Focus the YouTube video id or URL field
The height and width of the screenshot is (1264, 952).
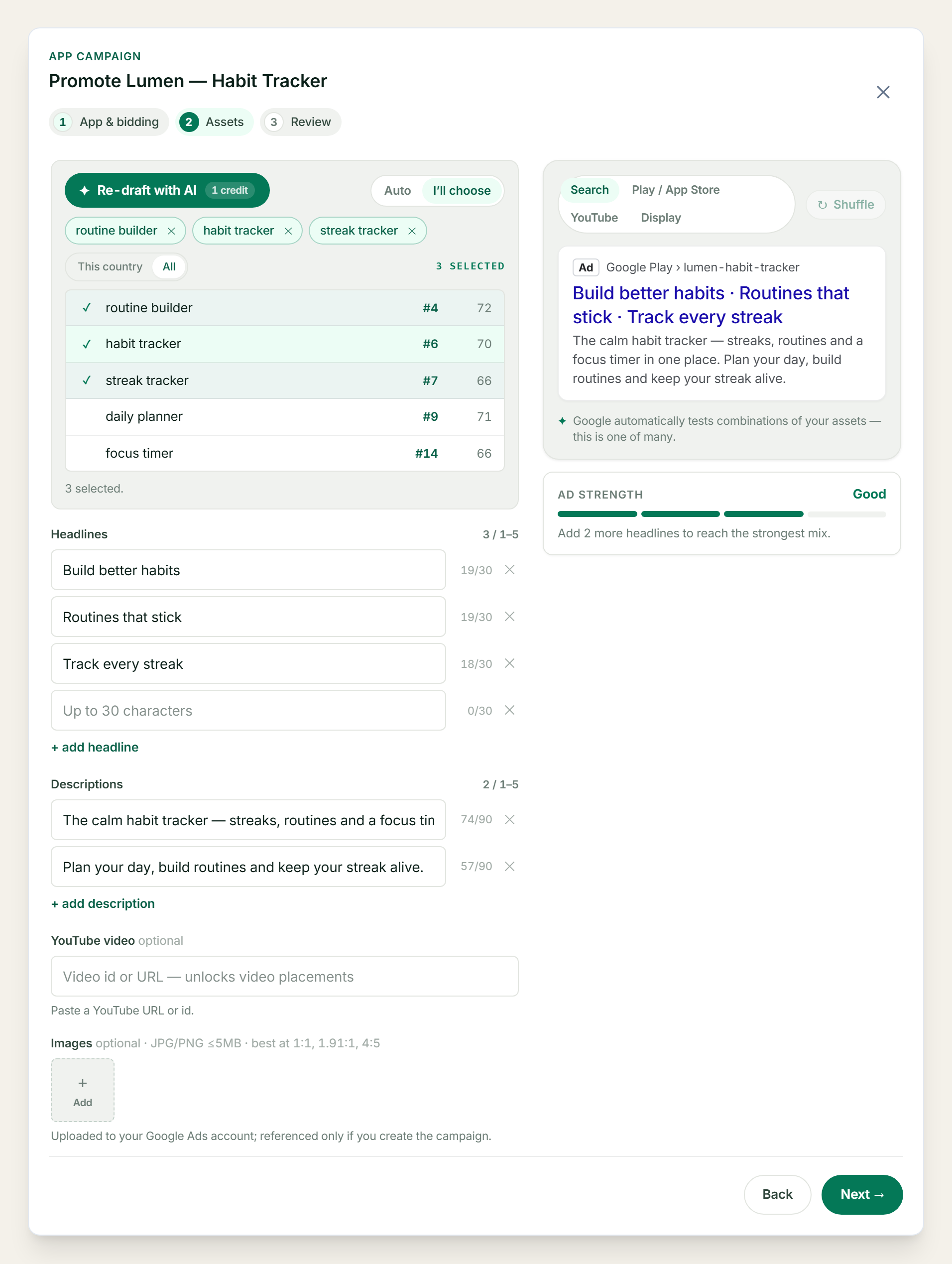285,976
